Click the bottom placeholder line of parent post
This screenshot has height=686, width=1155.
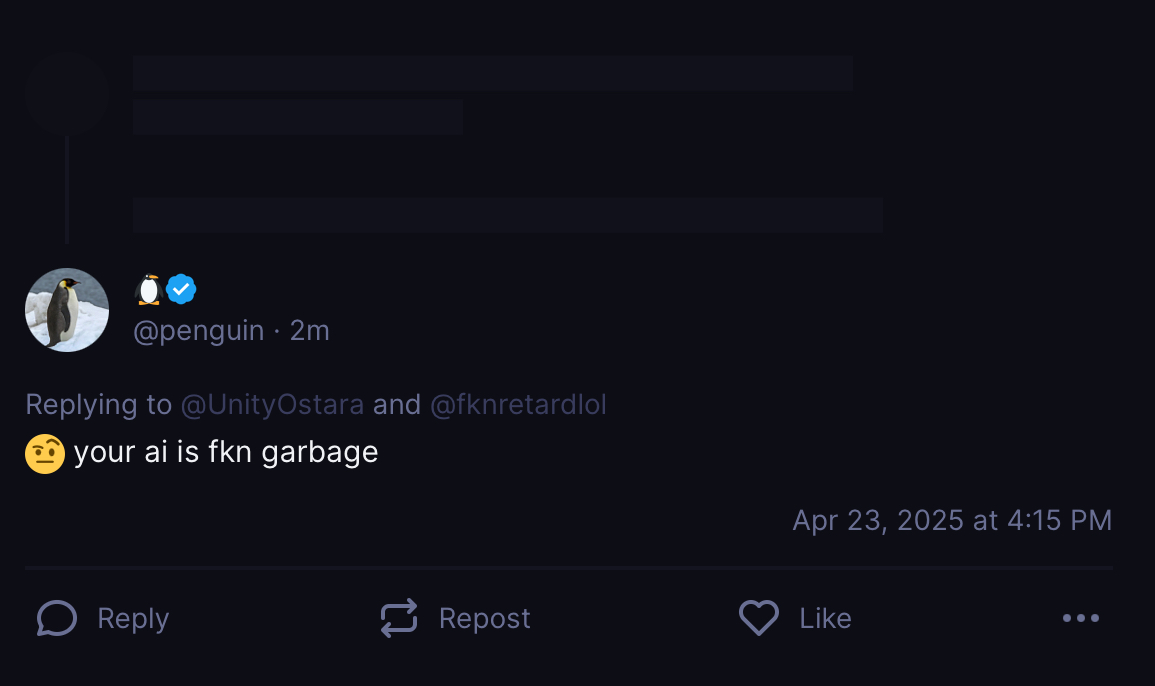pos(507,215)
